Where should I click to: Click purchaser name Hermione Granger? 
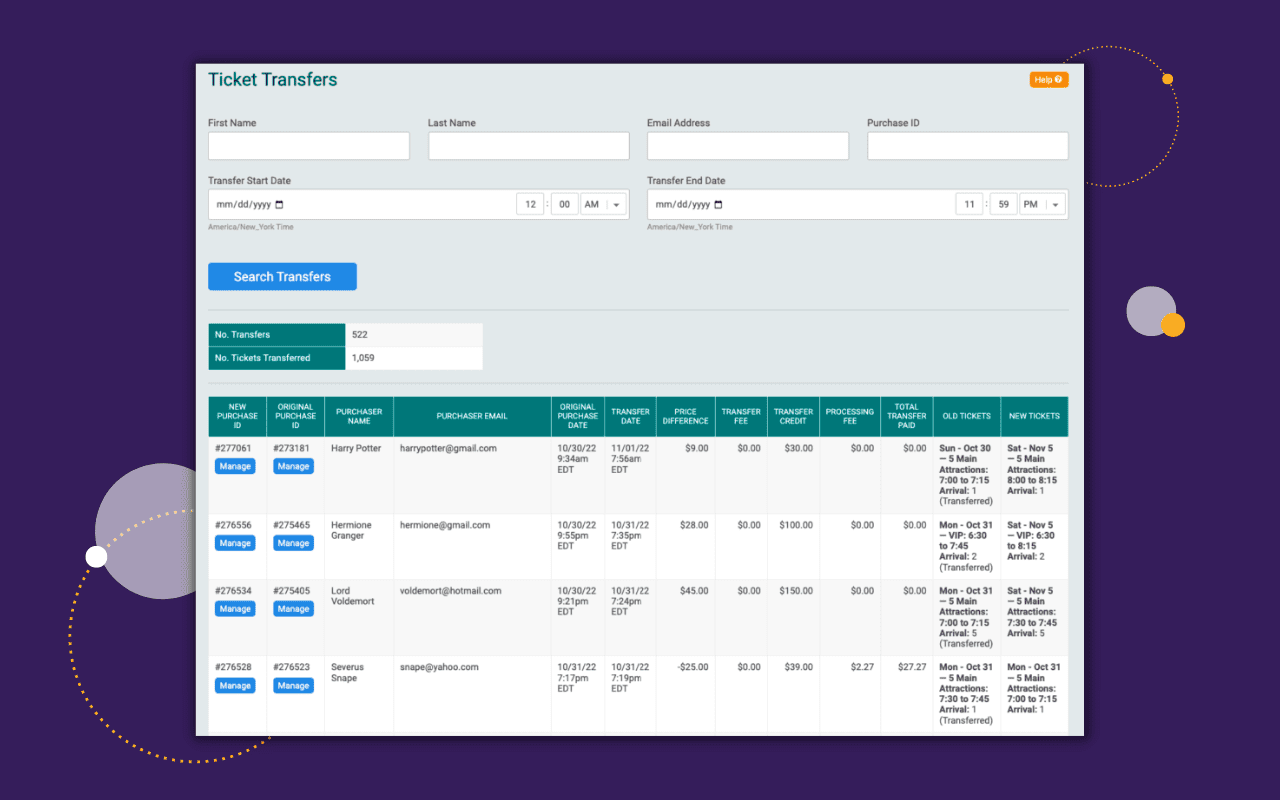coord(352,530)
